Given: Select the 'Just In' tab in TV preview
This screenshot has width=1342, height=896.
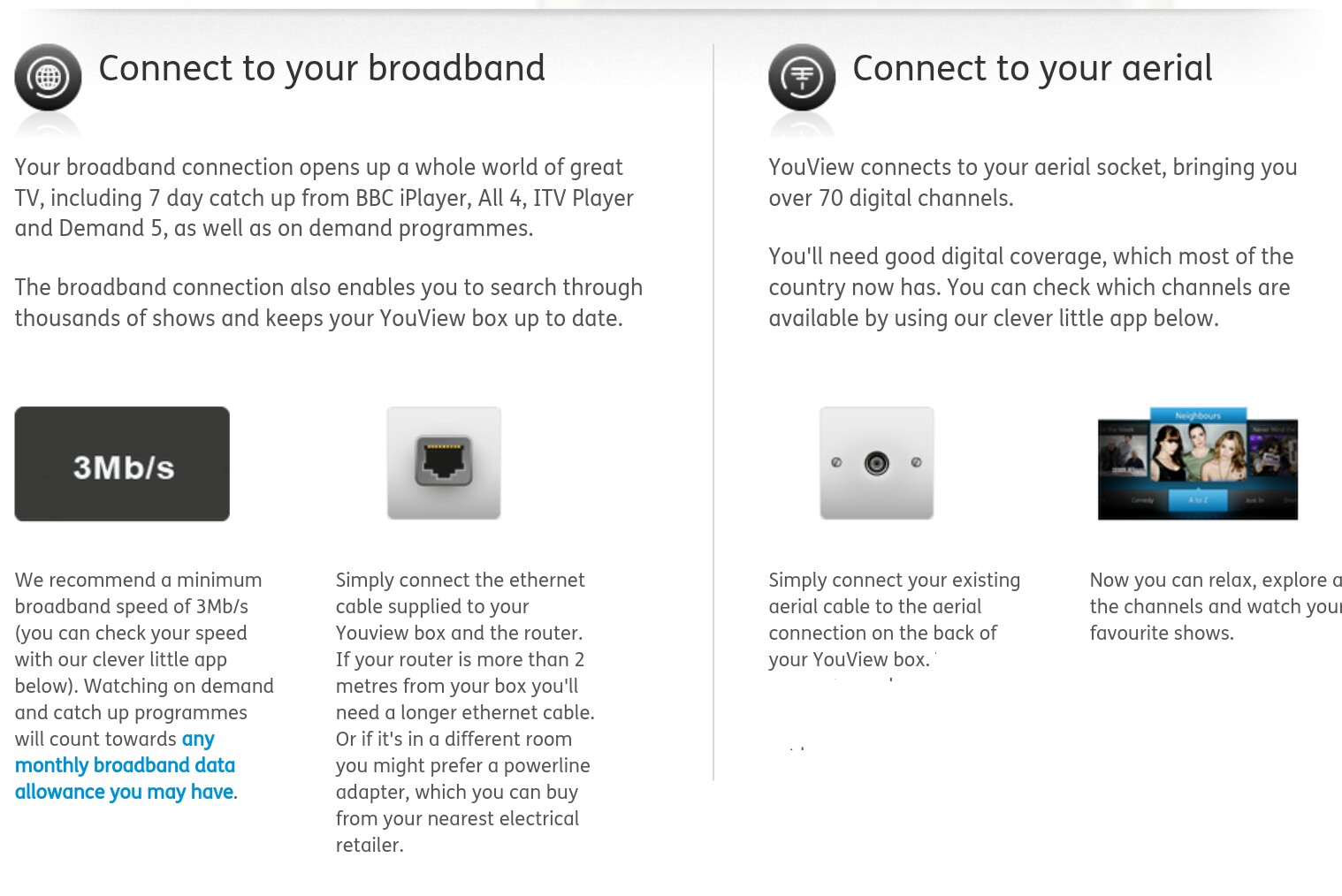Looking at the screenshot, I should pyautogui.click(x=1254, y=500).
